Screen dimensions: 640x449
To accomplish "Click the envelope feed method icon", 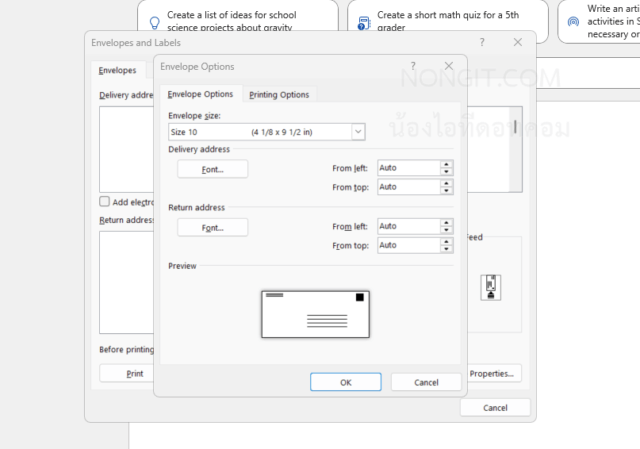I will [491, 287].
